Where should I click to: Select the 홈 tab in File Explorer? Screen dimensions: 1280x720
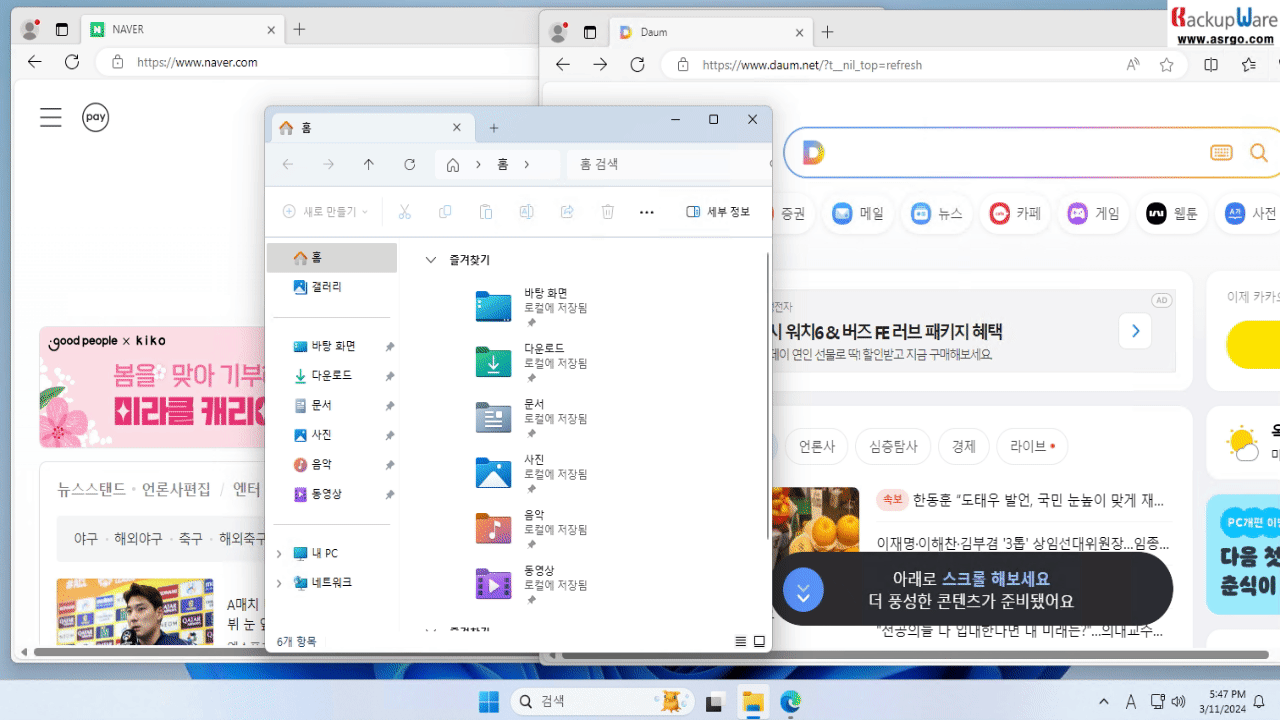point(371,128)
